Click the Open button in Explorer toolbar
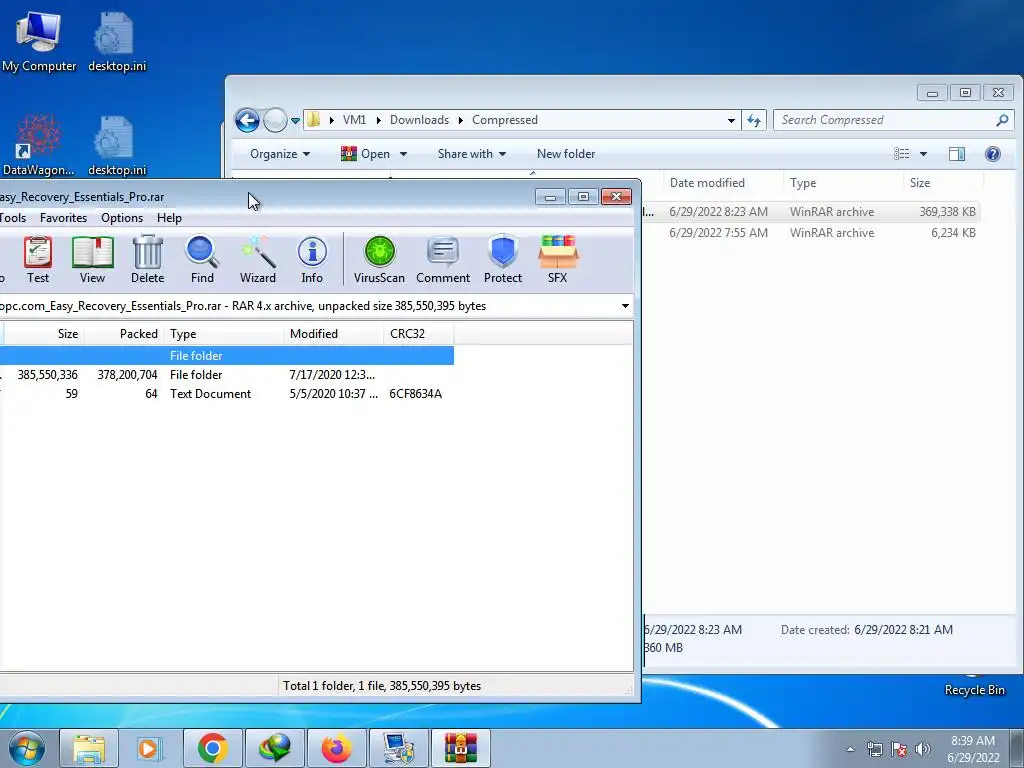The height and width of the screenshot is (768, 1024). [366, 154]
